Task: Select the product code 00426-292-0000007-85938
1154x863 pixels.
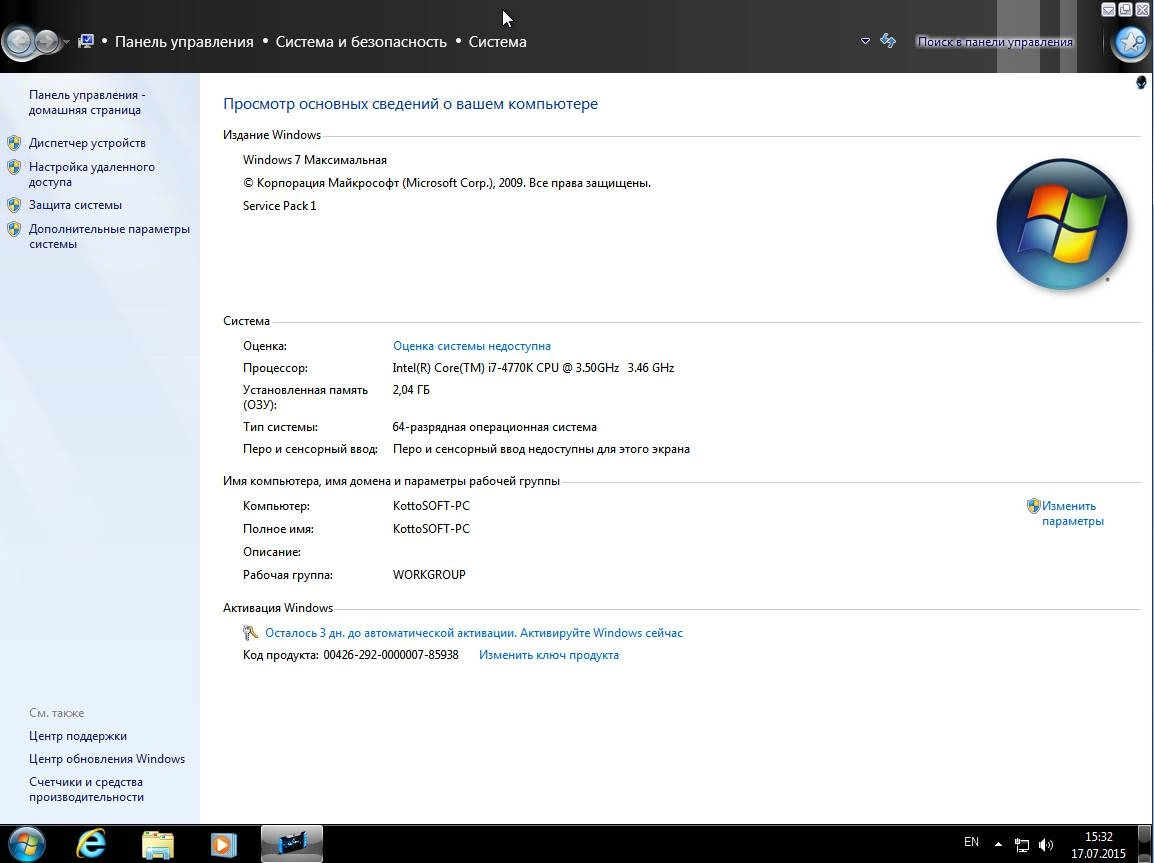Action: (391, 655)
